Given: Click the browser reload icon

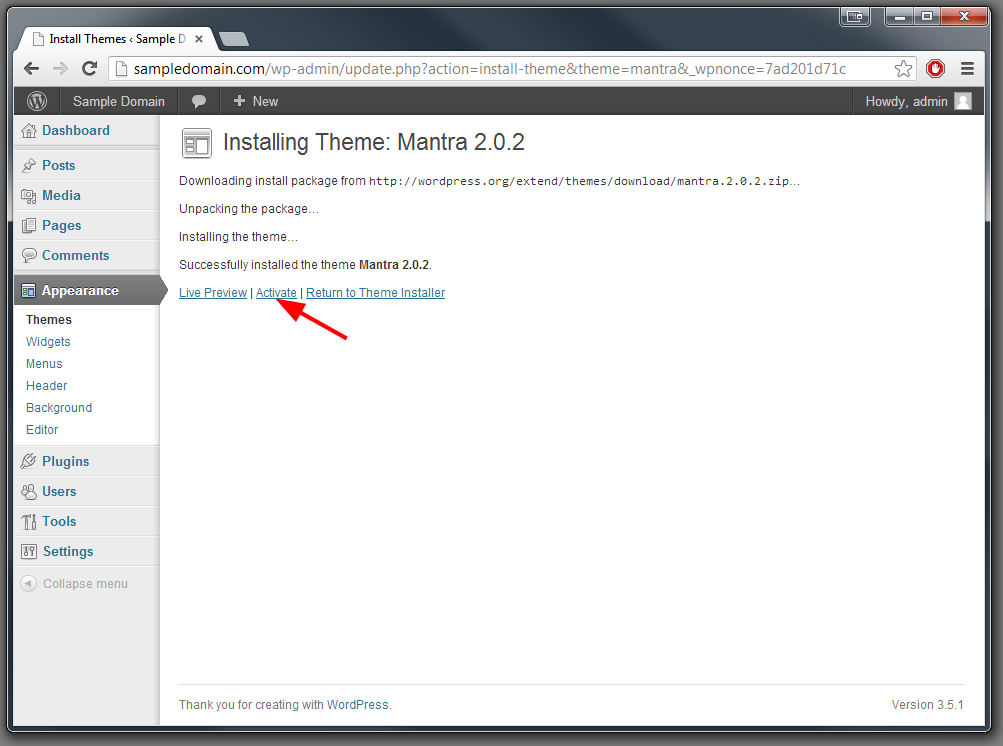Looking at the screenshot, I should point(89,69).
